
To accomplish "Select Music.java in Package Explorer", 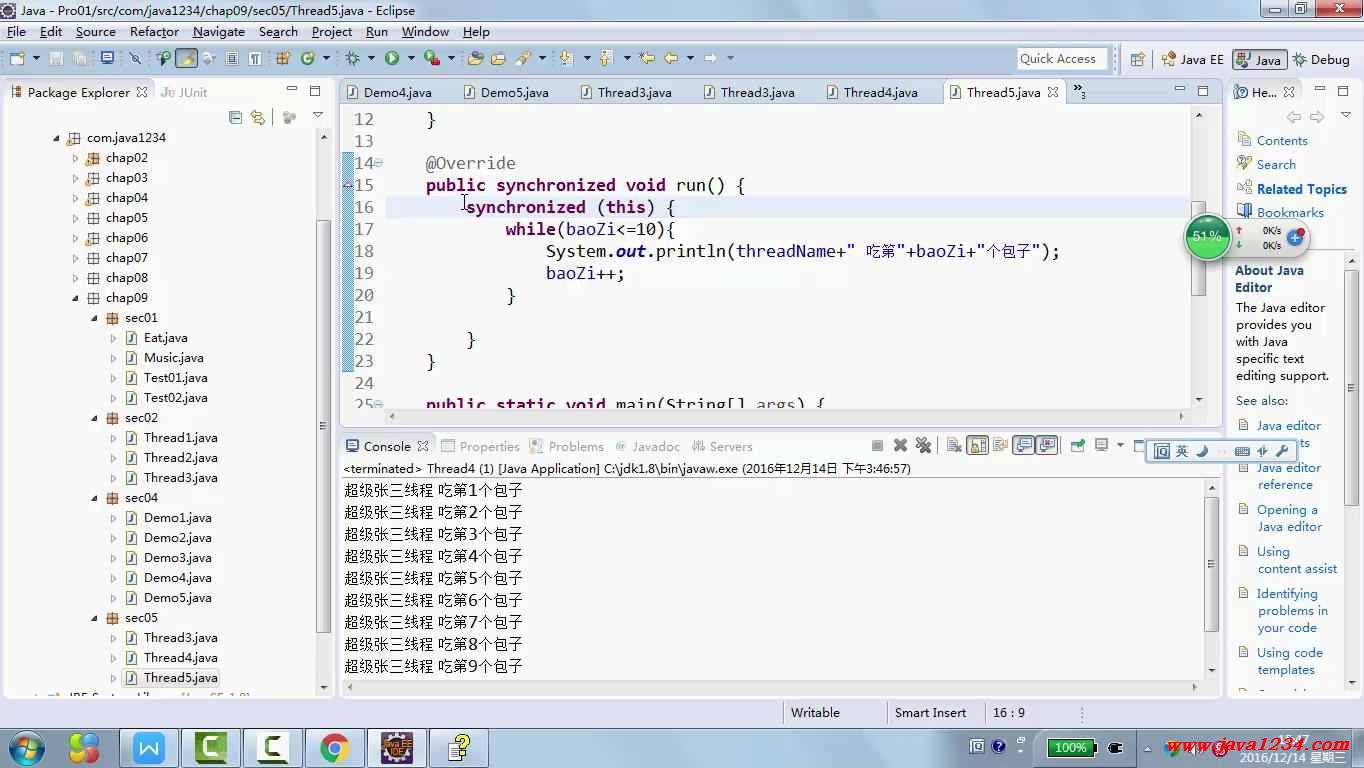I will click(173, 358).
